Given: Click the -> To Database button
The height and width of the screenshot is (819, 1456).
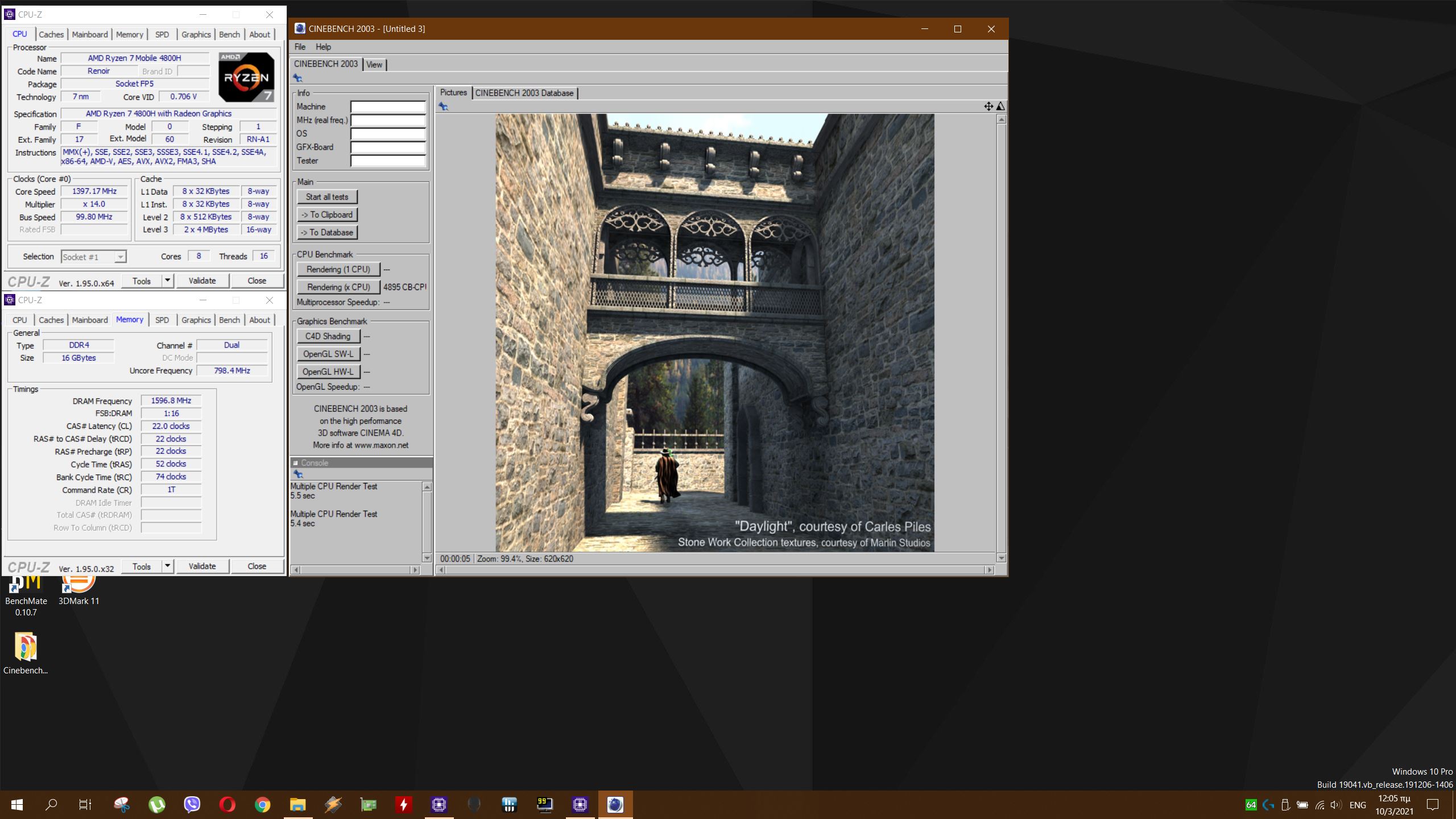Looking at the screenshot, I should tap(327, 232).
